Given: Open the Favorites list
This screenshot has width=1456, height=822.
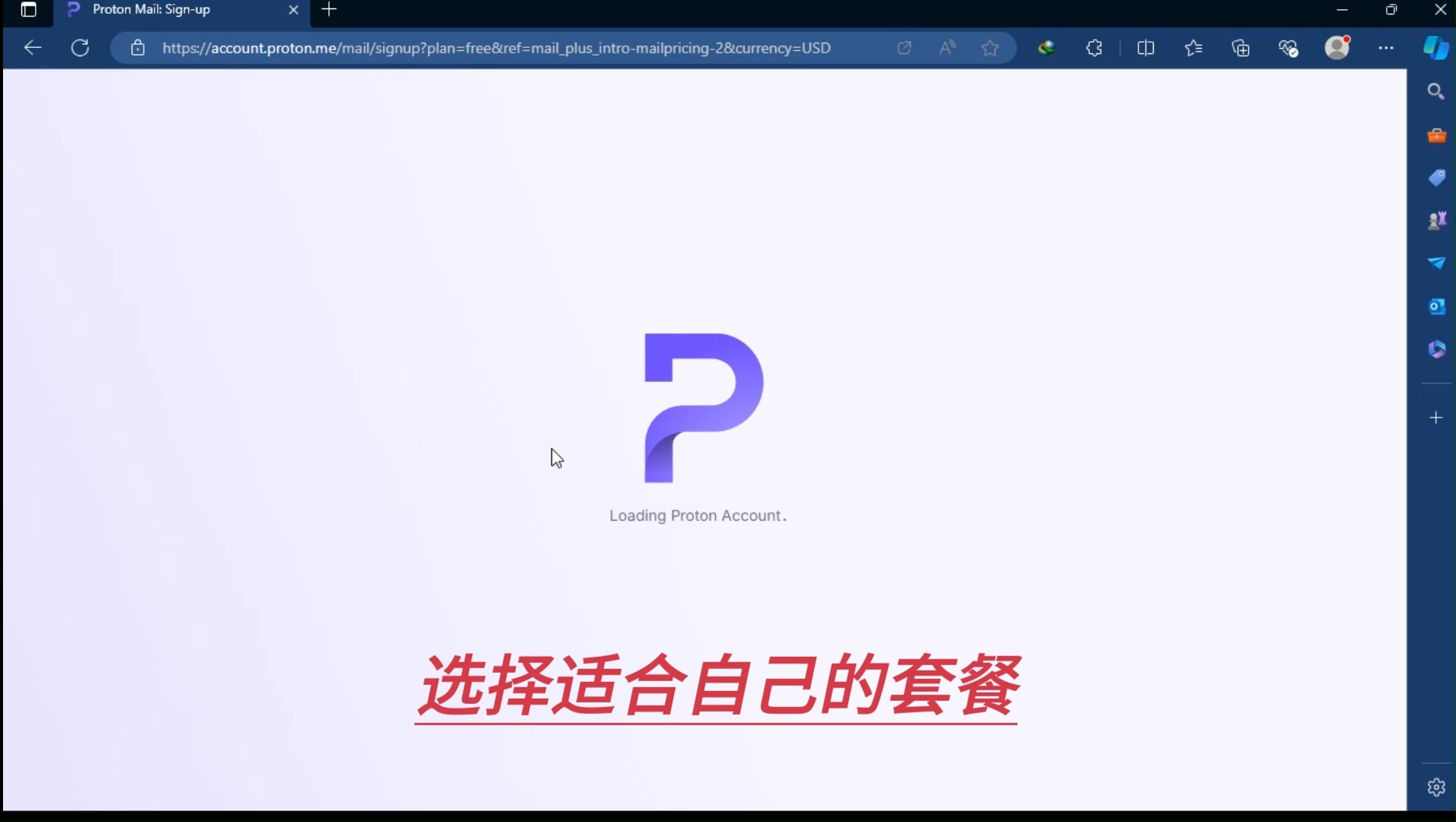Looking at the screenshot, I should coord(1193,48).
